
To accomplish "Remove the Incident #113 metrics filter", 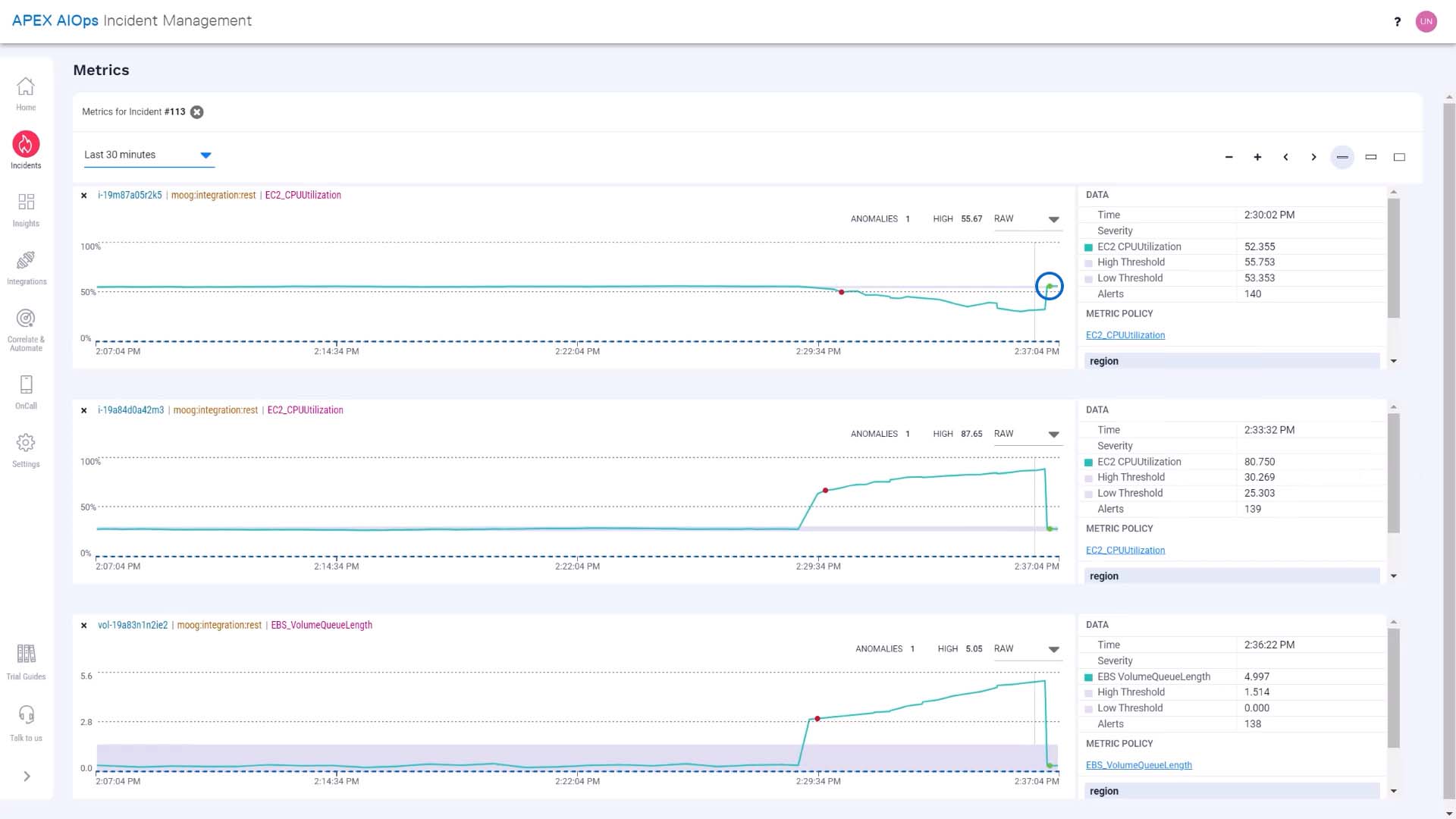I will 197,112.
